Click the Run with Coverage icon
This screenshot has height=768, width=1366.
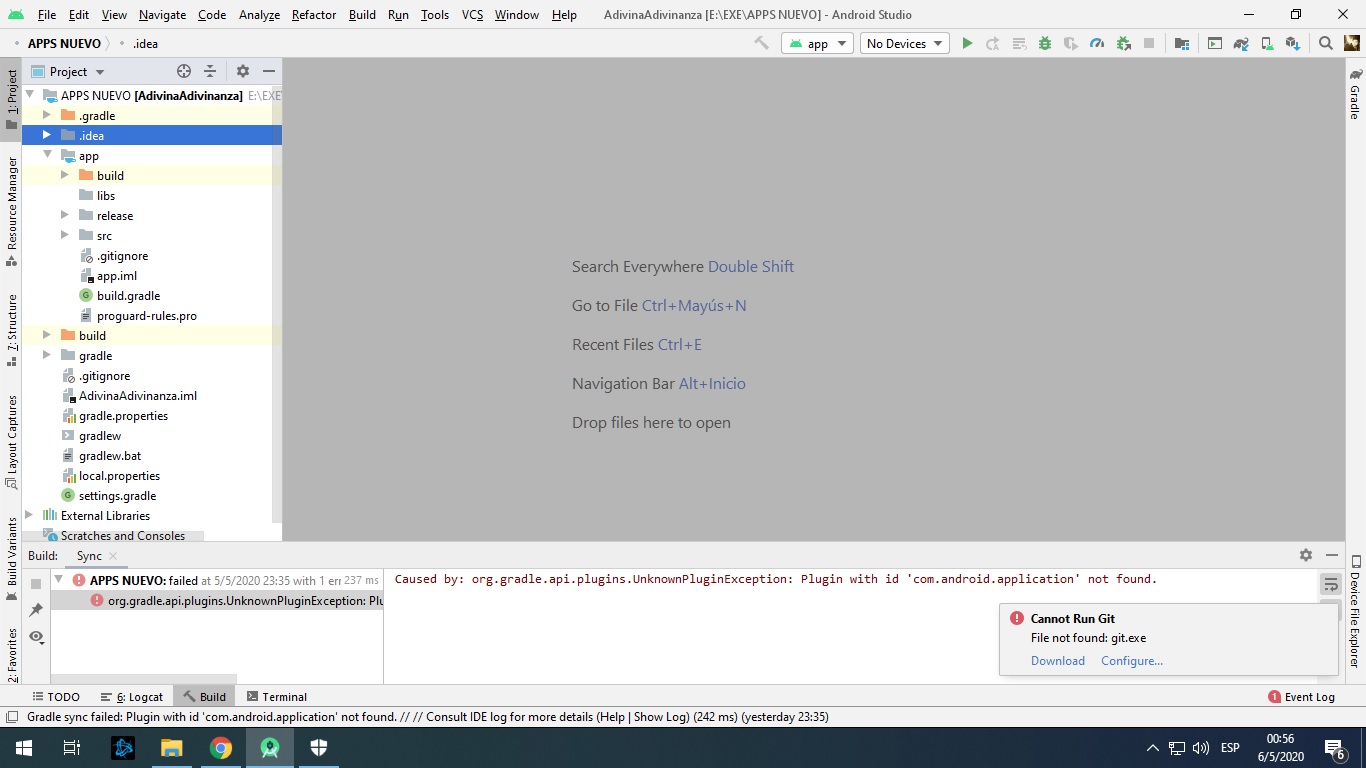click(x=1071, y=43)
